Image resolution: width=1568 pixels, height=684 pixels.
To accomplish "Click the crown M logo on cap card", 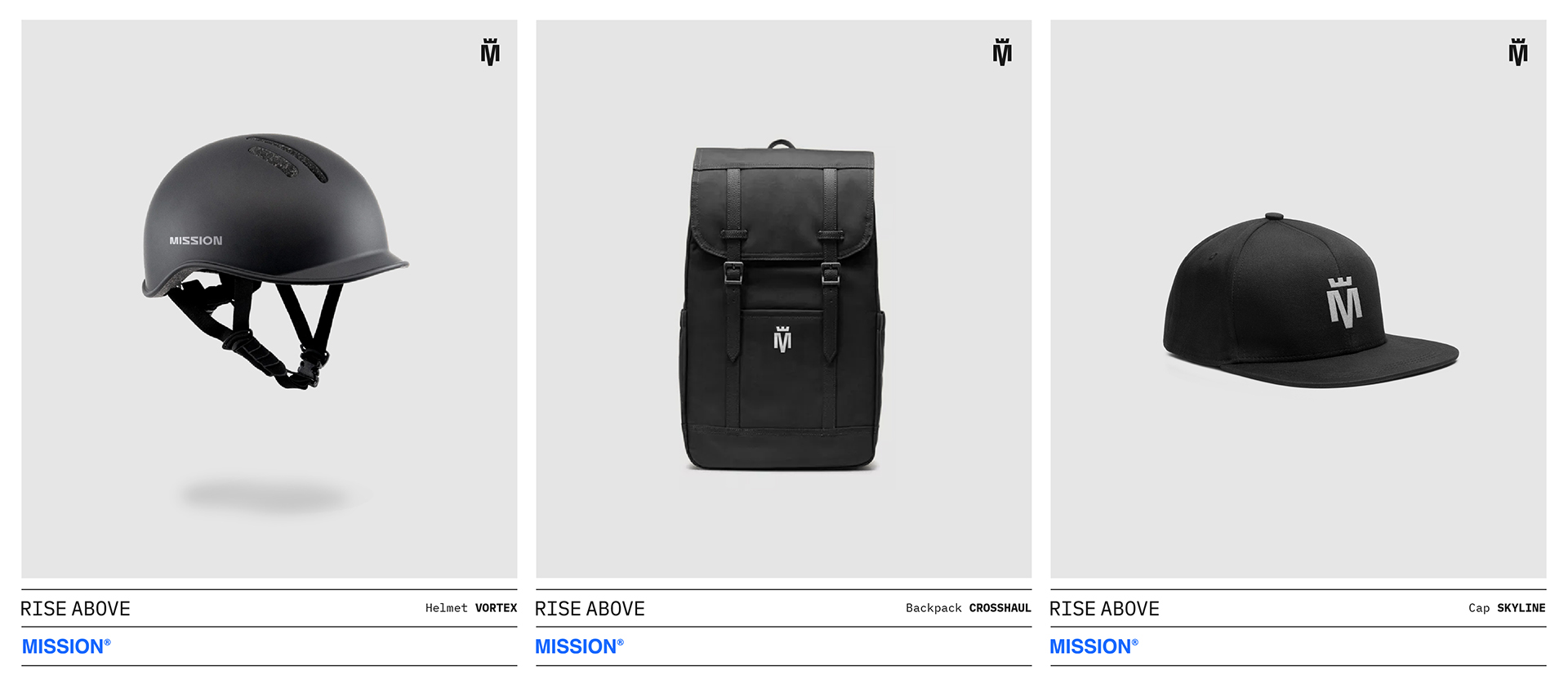I will pyautogui.click(x=1517, y=52).
